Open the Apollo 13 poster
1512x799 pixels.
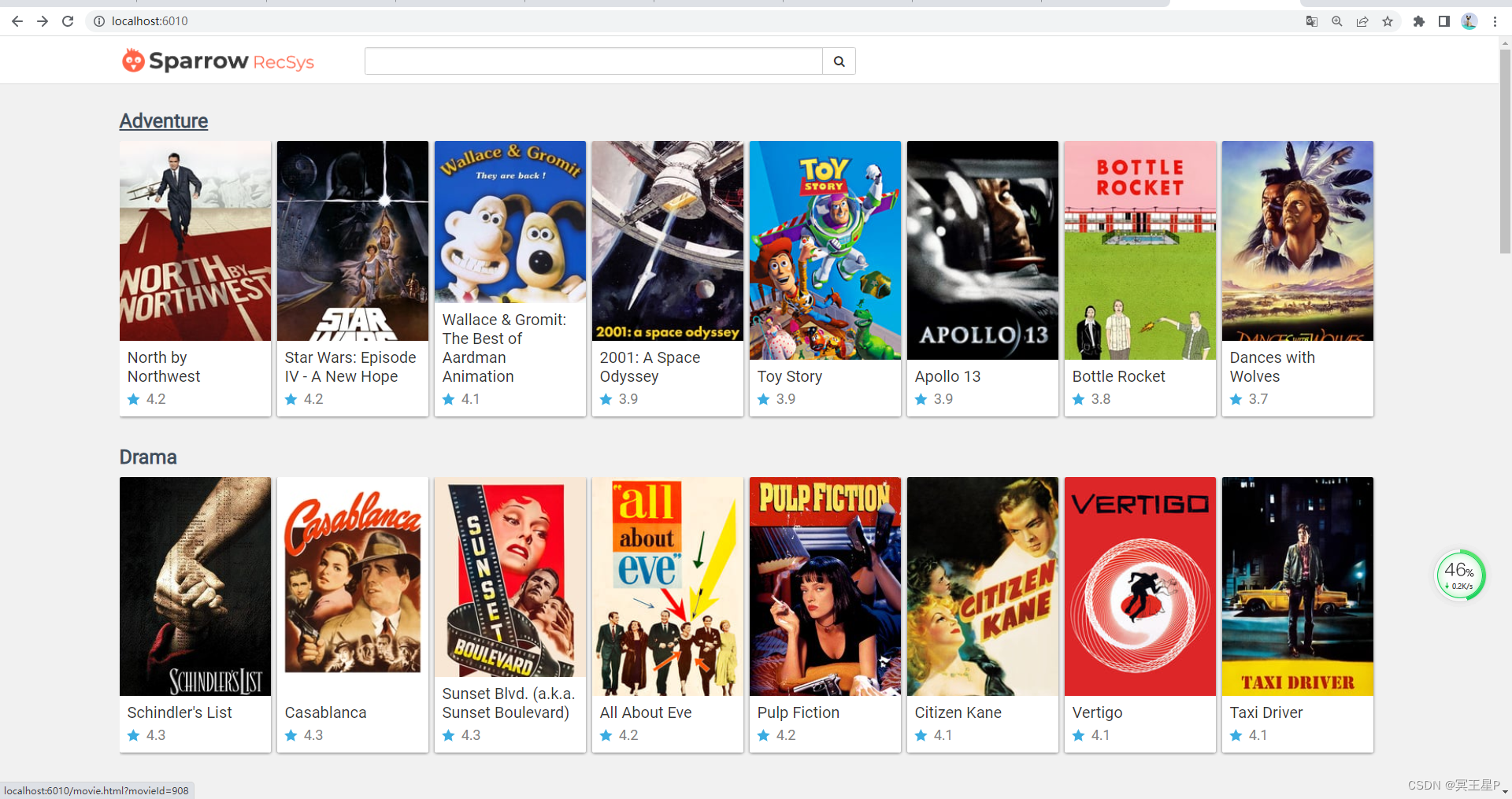click(x=983, y=250)
